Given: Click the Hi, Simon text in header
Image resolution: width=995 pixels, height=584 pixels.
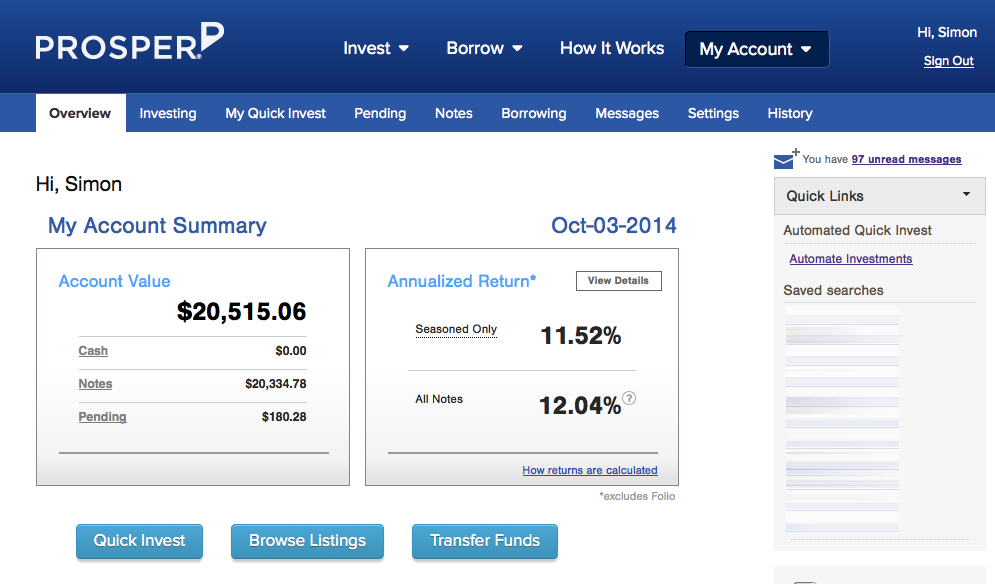Looking at the screenshot, I should 947,32.
